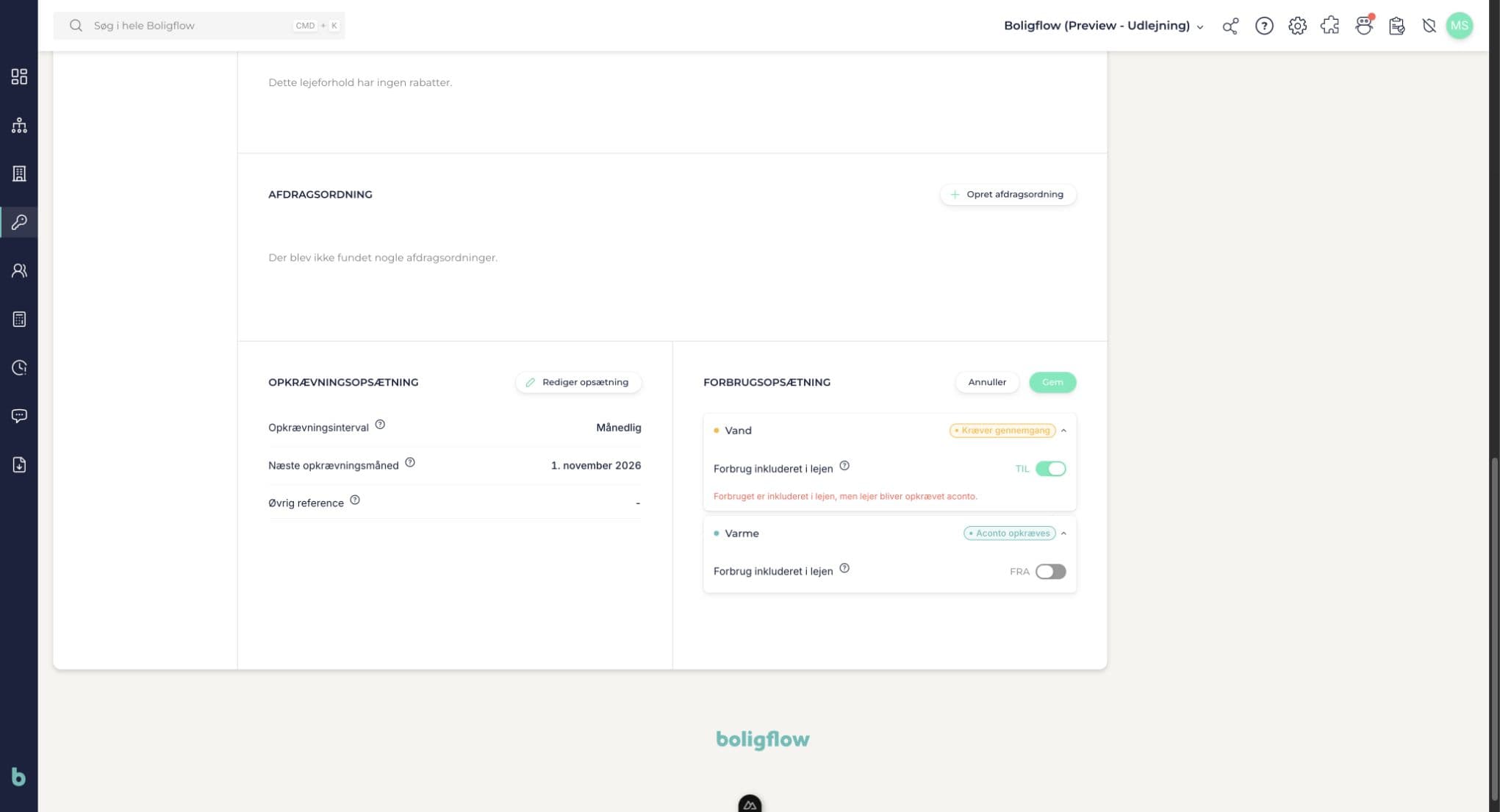The width and height of the screenshot is (1500, 812).
Task: Click the green Gem button
Action: 1052,382
